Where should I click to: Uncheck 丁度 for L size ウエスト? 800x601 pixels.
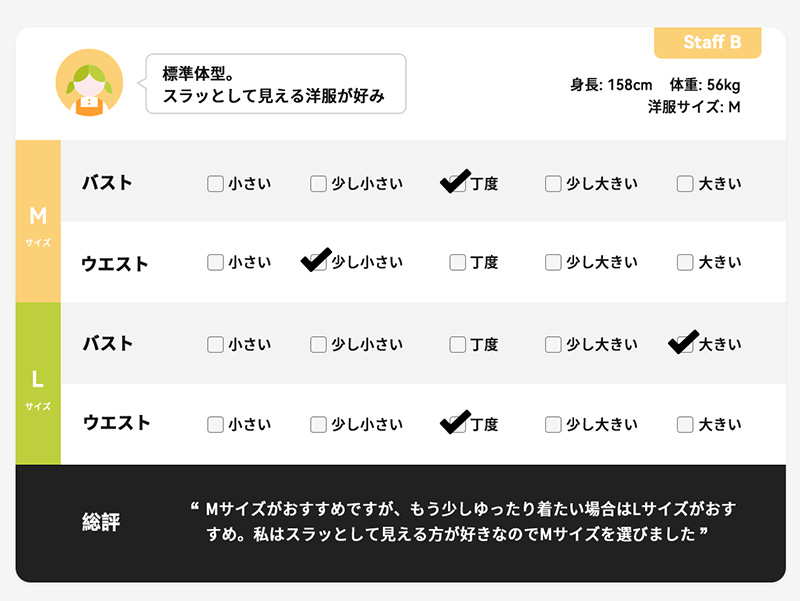(x=457, y=424)
